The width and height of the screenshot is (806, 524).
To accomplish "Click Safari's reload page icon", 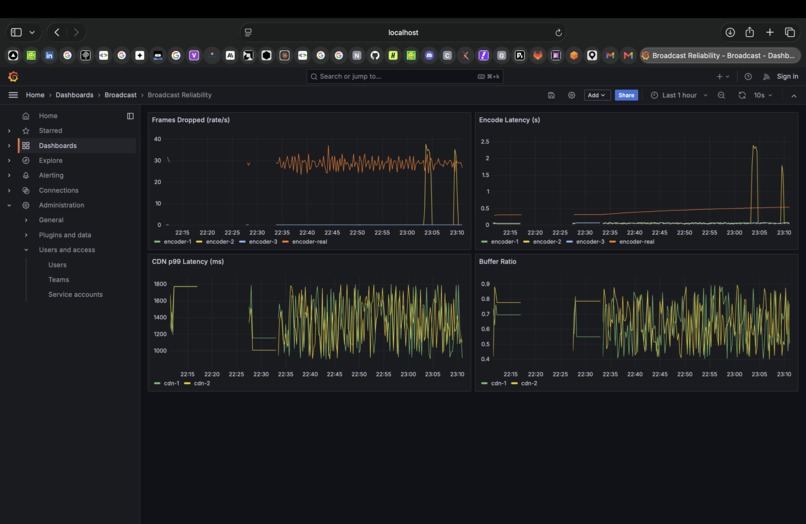I will click(x=558, y=32).
